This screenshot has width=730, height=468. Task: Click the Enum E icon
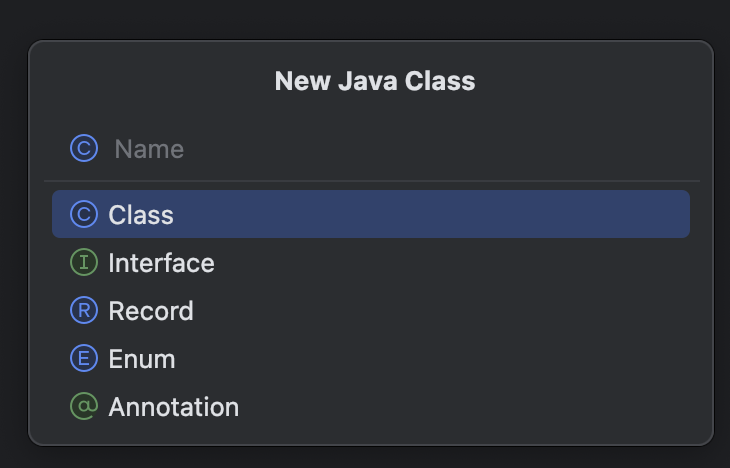tap(84, 359)
